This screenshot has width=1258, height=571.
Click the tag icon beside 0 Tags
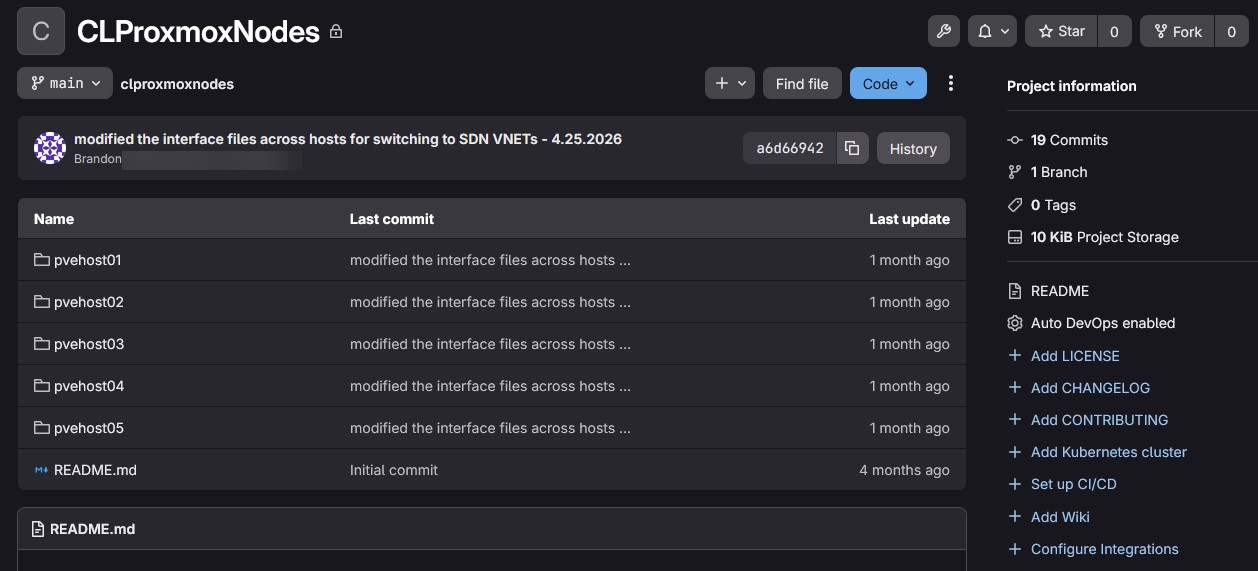(x=1015, y=205)
